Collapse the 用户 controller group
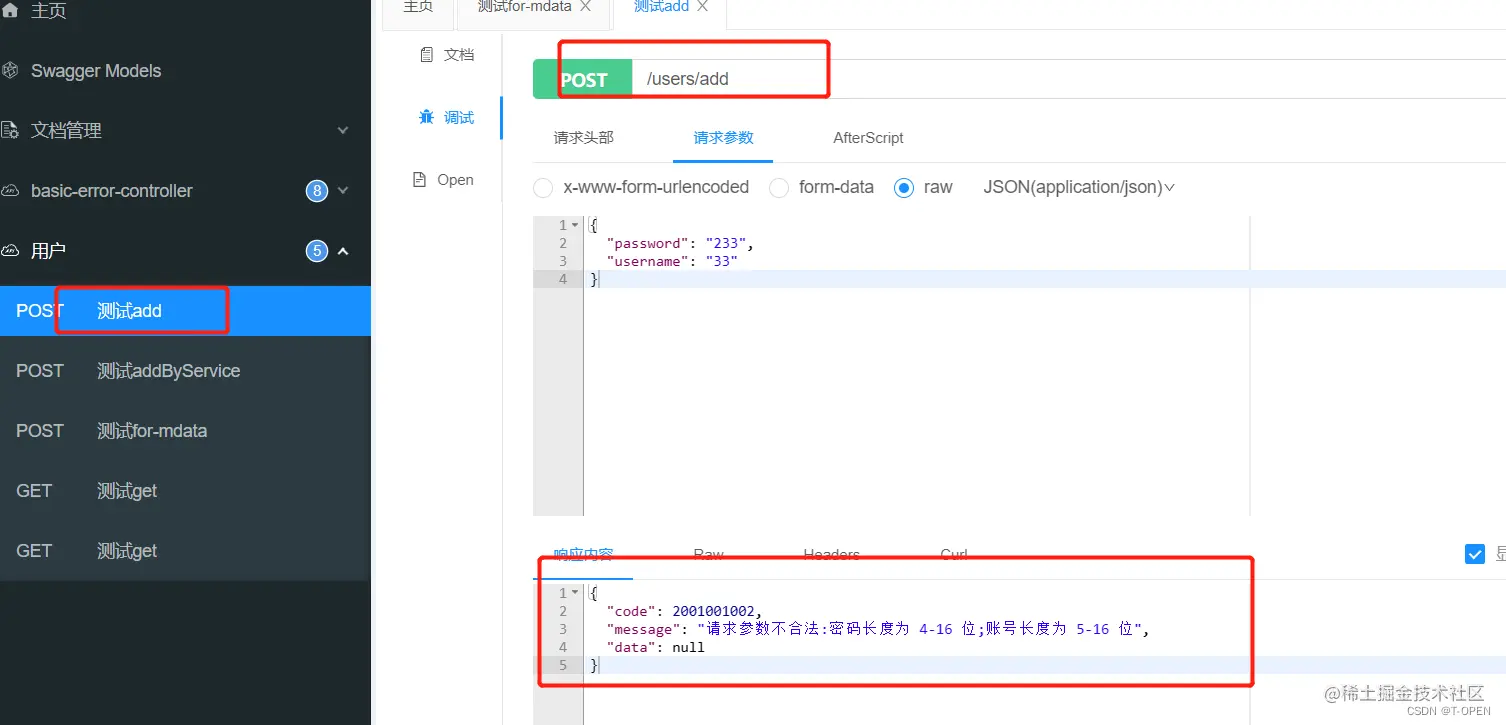Screen dimensions: 1506x725 click(344, 250)
